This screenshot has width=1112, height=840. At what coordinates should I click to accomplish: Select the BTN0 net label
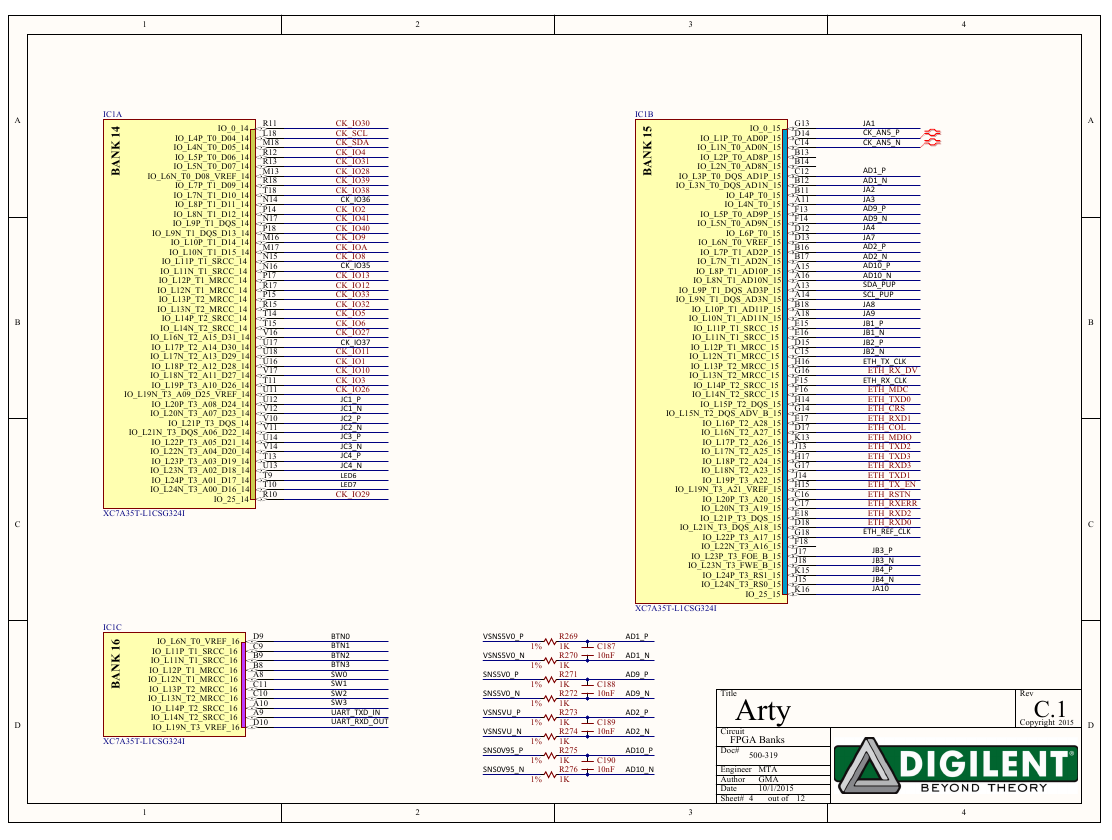pos(340,637)
